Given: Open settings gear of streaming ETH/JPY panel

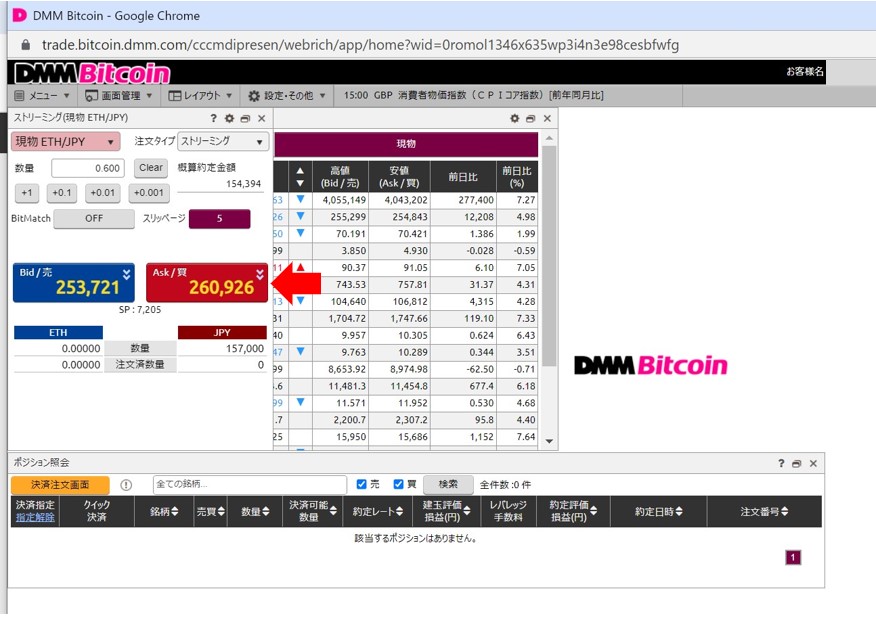Looking at the screenshot, I should coord(229,118).
